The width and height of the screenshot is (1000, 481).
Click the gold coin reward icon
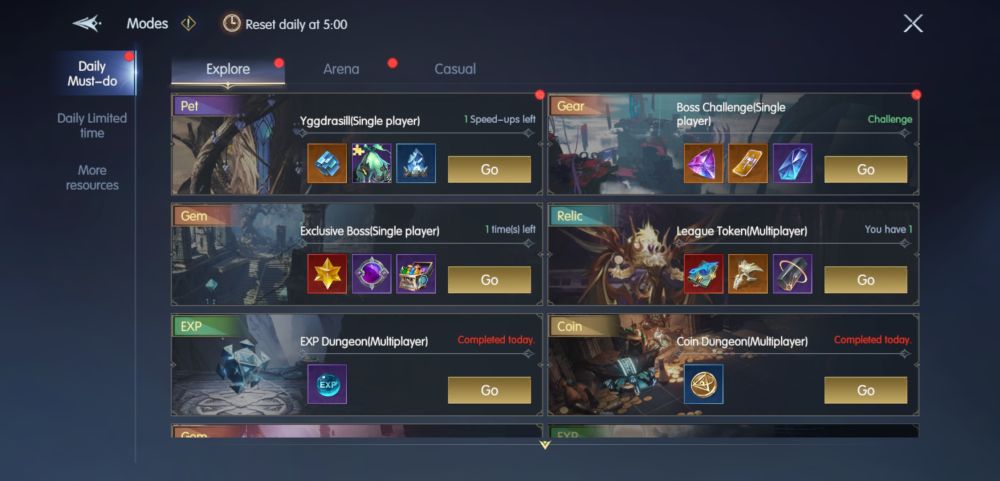click(703, 384)
